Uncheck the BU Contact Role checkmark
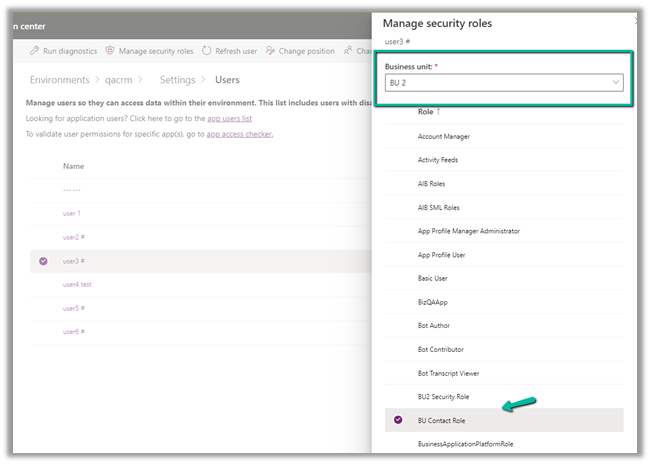 [x=398, y=420]
